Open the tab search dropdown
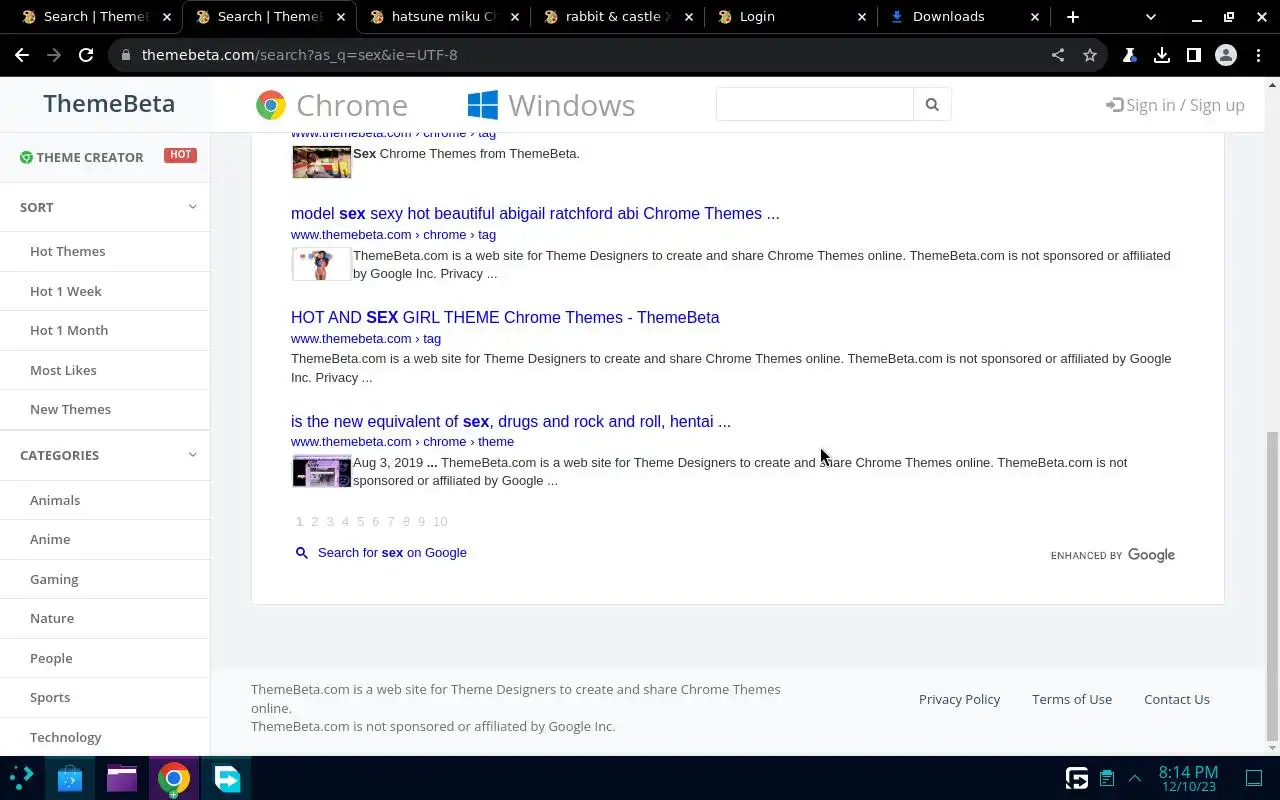Viewport: 1280px width, 800px height. pyautogui.click(x=1151, y=17)
